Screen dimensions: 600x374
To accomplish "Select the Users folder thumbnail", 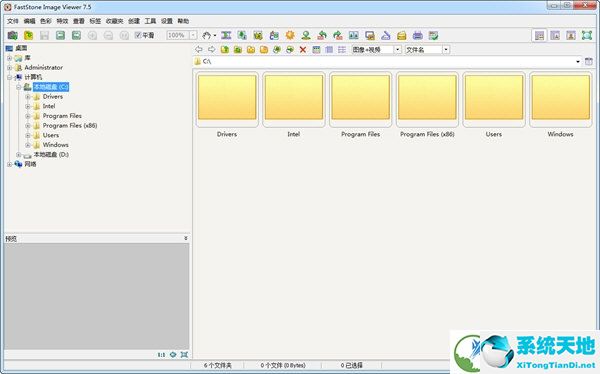I will (494, 99).
